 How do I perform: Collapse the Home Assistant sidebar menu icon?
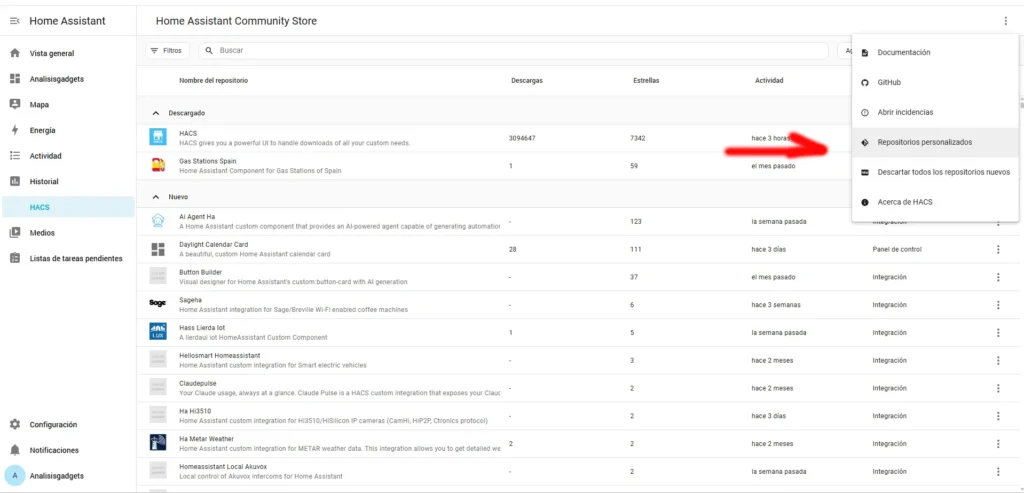(14, 21)
